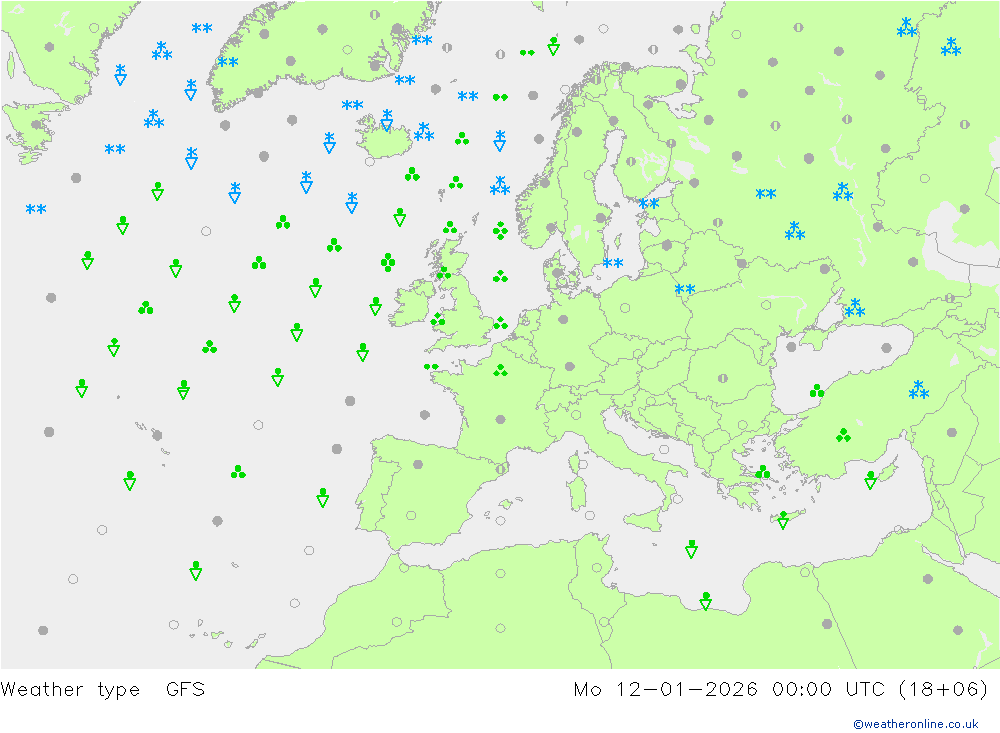This screenshot has width=1000, height=733.
Task: Click the light drizzle symbol off Brittany
Action: [x=431, y=367]
